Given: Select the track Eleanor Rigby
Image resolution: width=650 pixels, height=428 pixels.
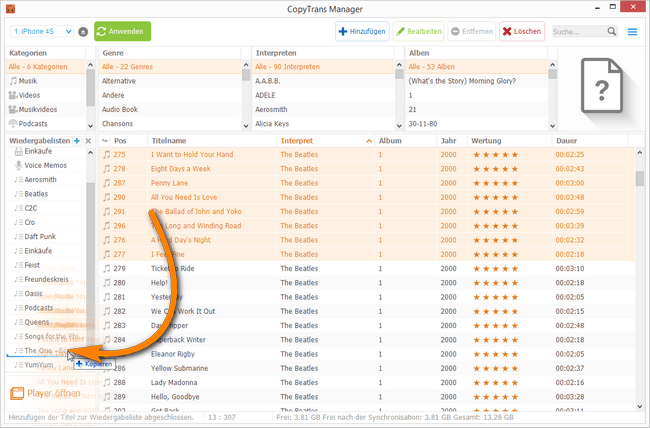Looking at the screenshot, I should (x=367, y=354).
